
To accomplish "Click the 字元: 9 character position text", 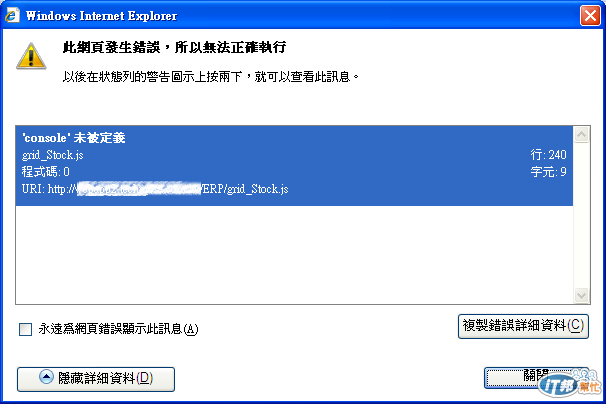I will tap(548, 172).
